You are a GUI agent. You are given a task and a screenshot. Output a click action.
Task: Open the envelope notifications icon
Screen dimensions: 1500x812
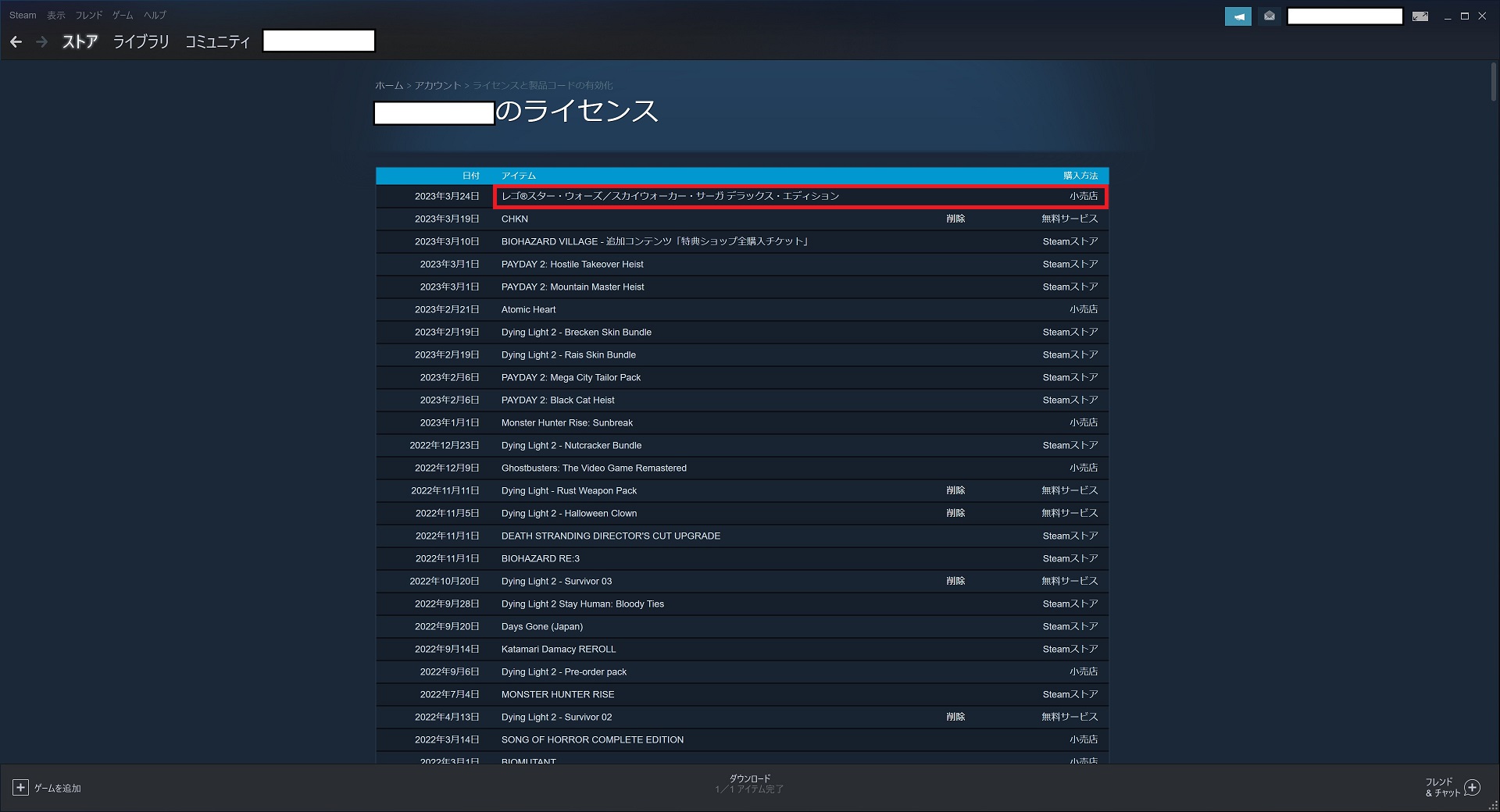(1270, 16)
